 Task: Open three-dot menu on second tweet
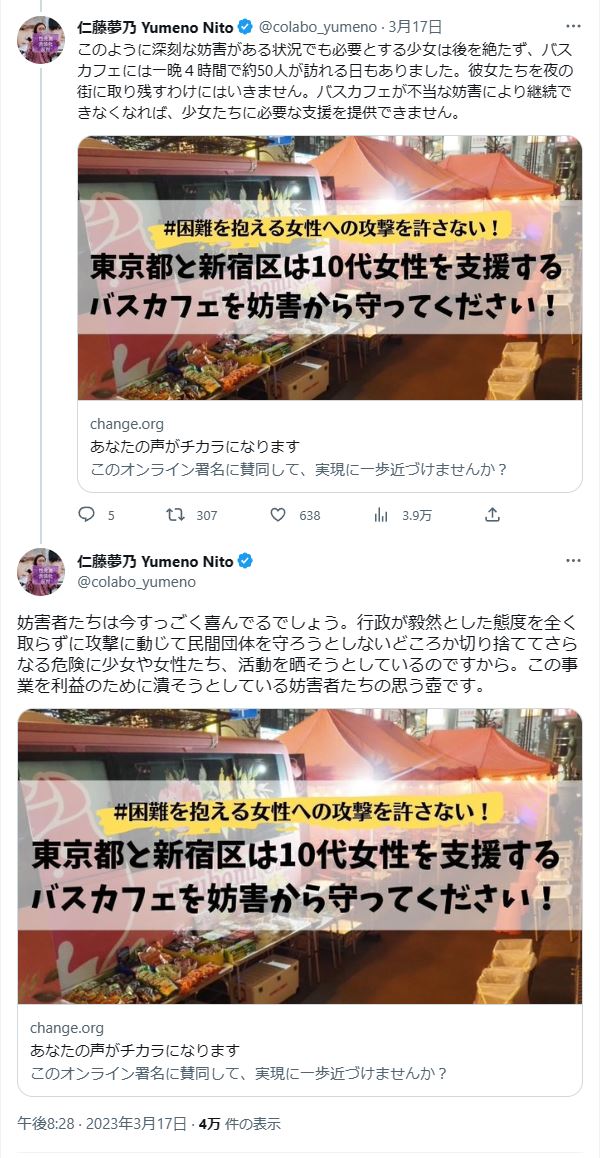coord(573,561)
